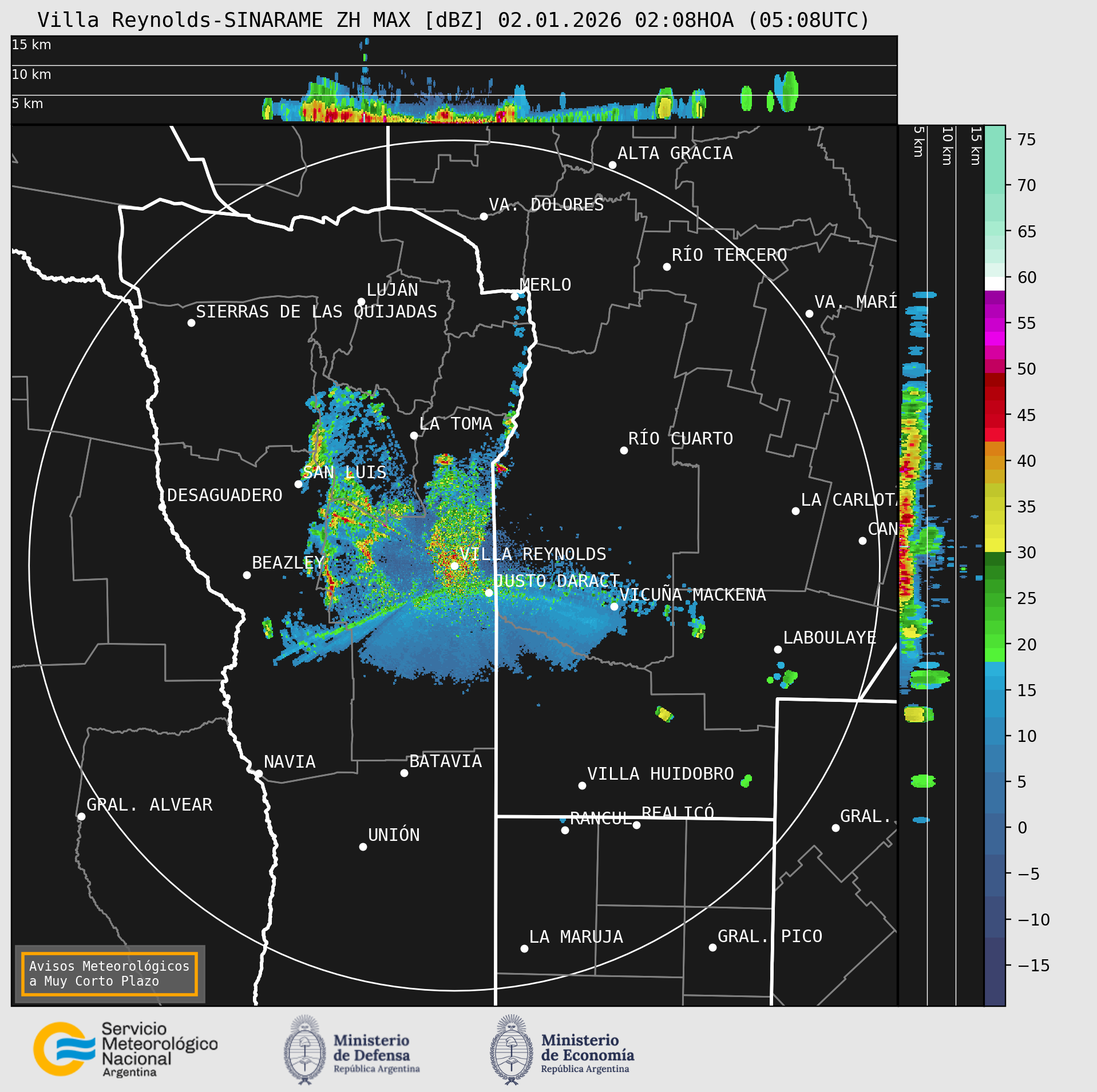Viewport: 1097px width, 1092px height.
Task: Click the NAVIA label
Action: (x=290, y=762)
